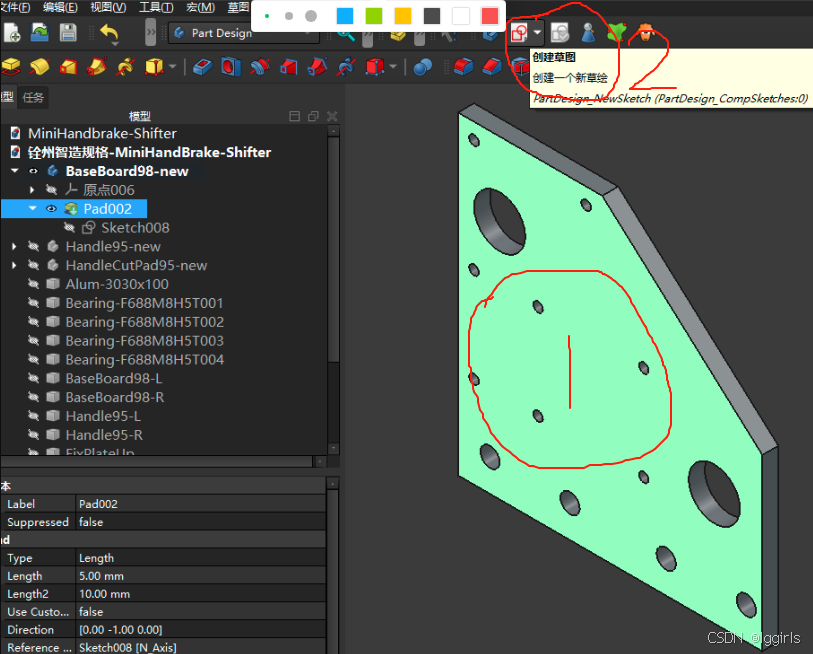Image resolution: width=813 pixels, height=654 pixels.
Task: Open the Check Geometry figure-with-magnifier icon
Action: (x=588, y=33)
